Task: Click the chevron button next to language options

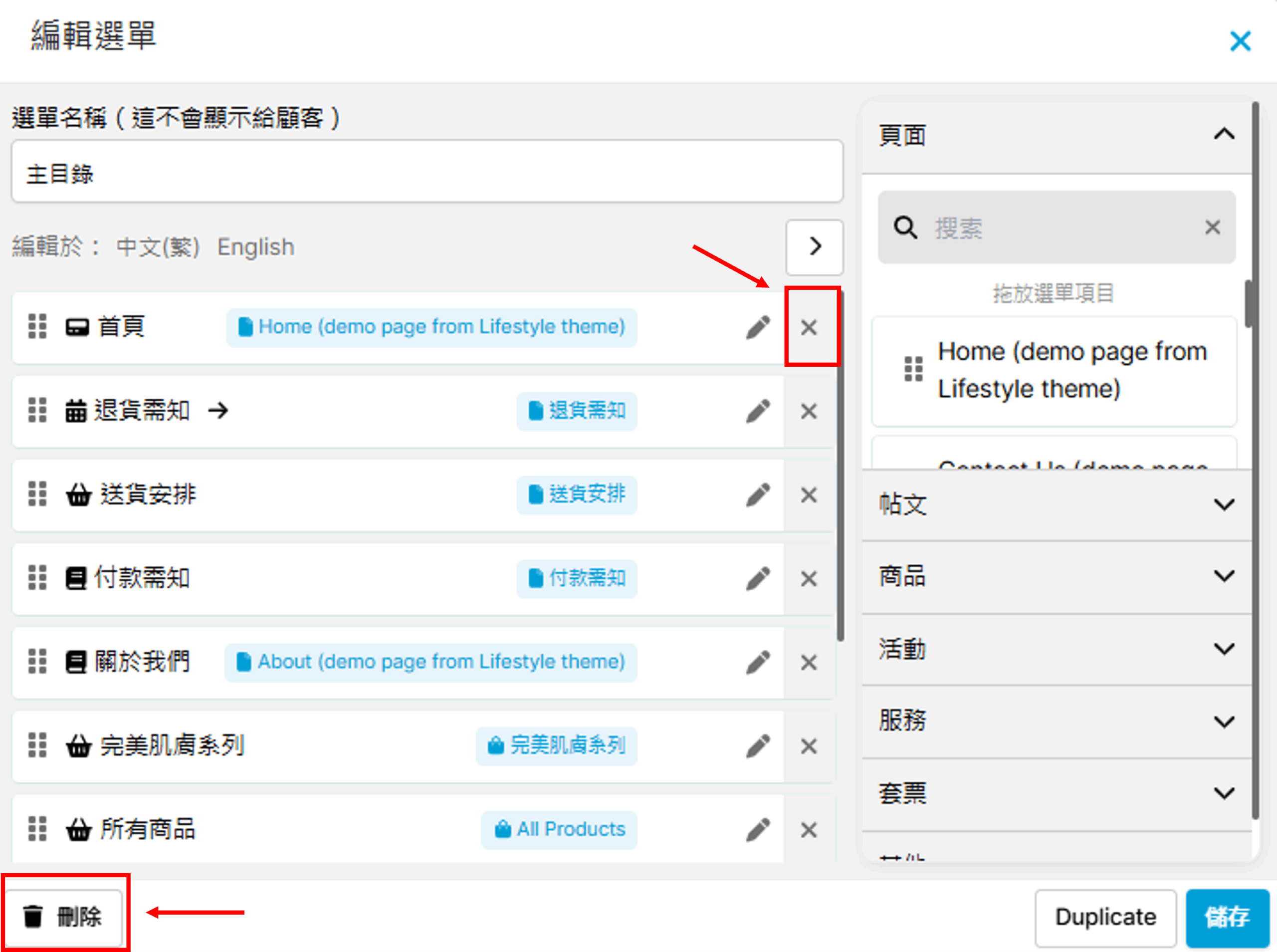Action: click(815, 246)
